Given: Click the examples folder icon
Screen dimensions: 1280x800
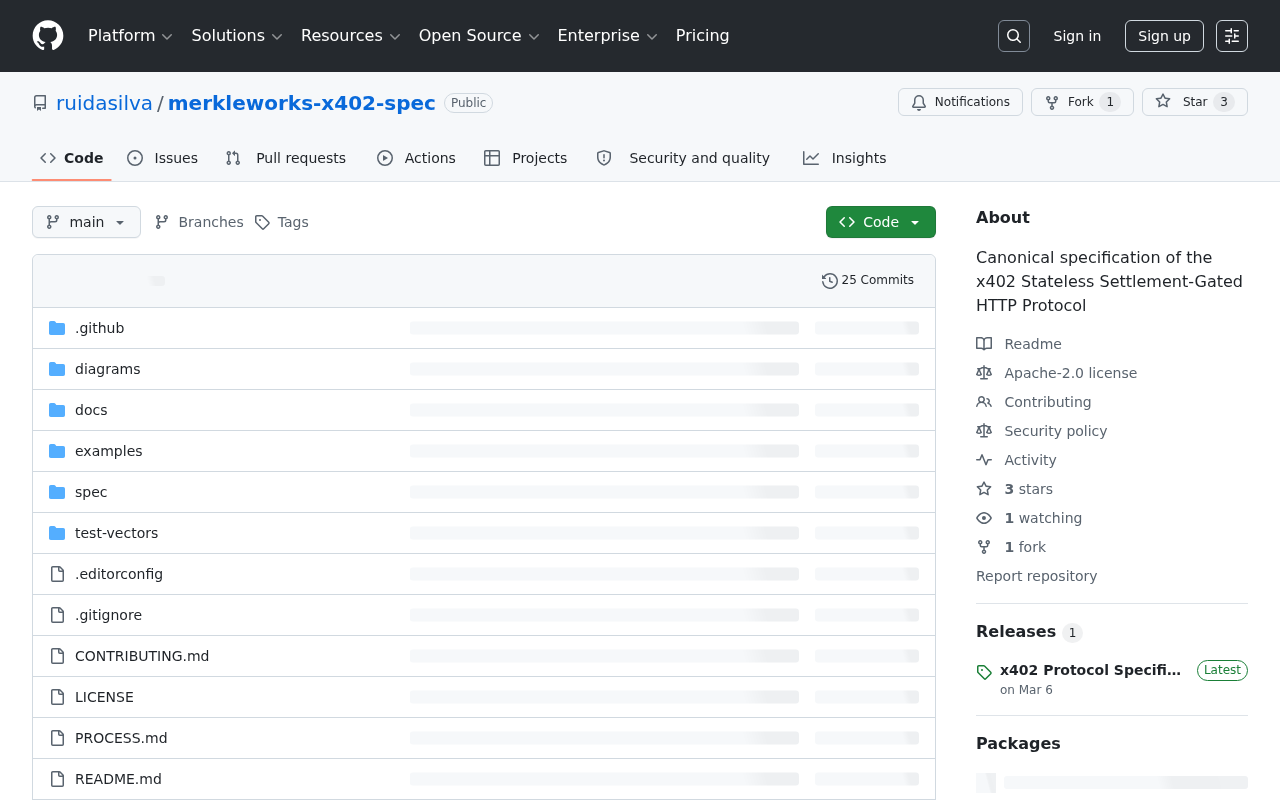Looking at the screenshot, I should (x=57, y=451).
